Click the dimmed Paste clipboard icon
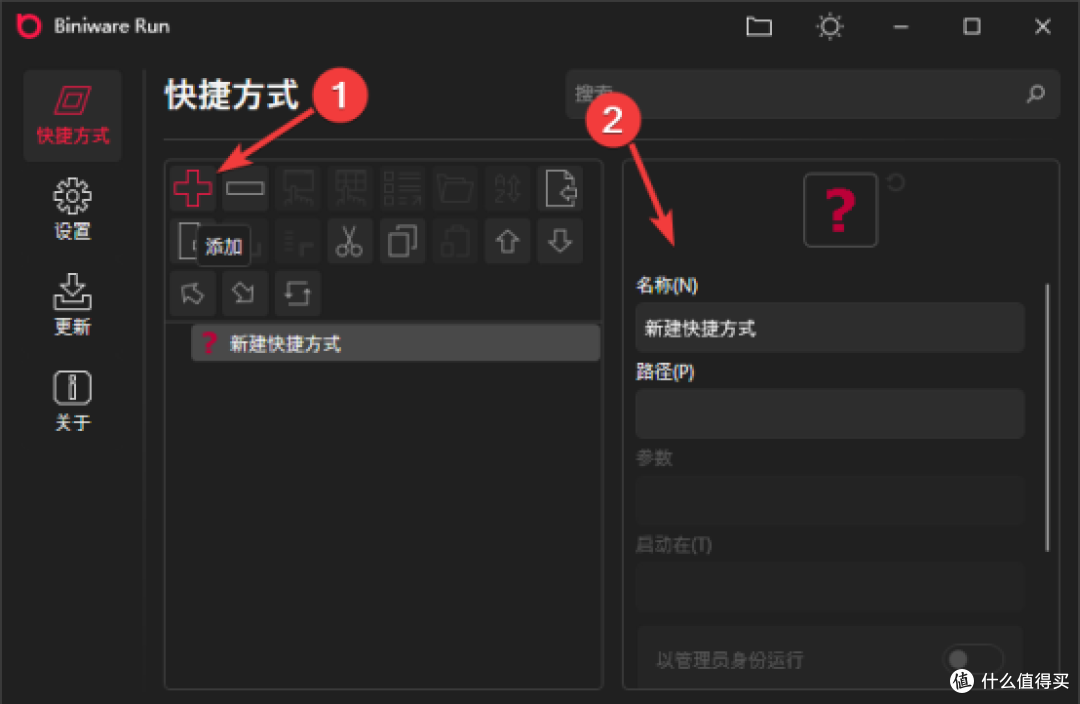This screenshot has height=704, width=1080. (x=455, y=241)
